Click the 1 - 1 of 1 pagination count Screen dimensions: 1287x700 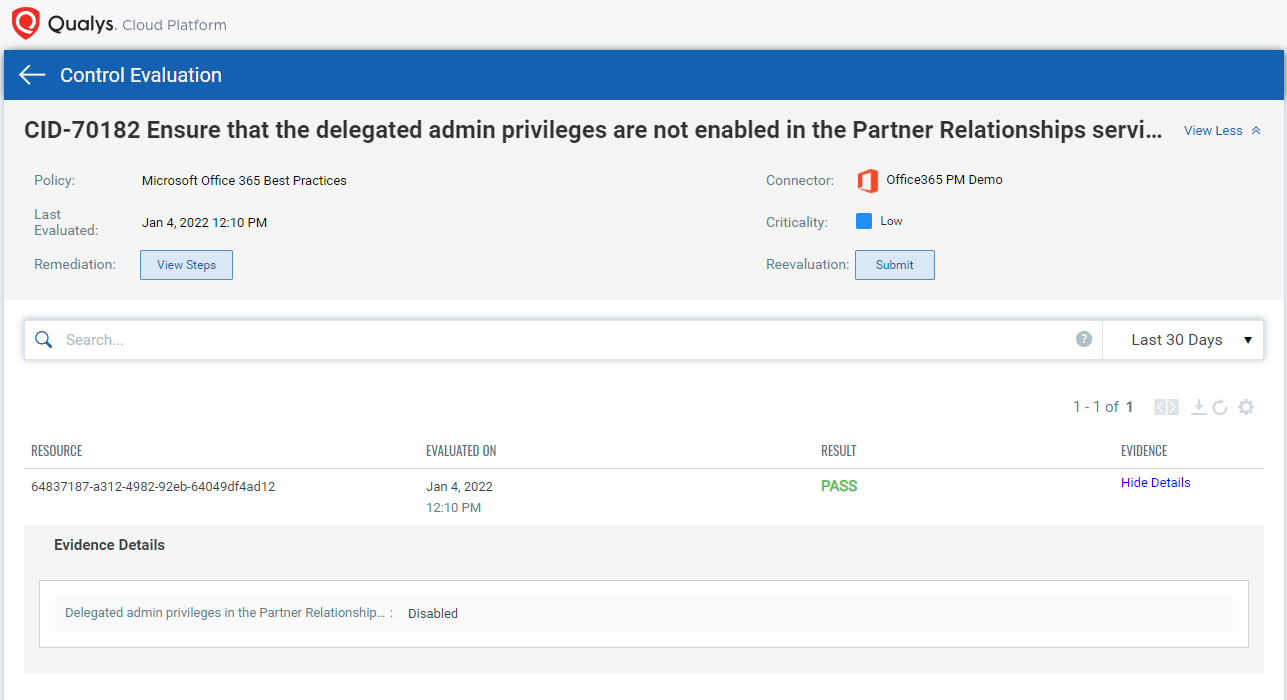click(1103, 407)
